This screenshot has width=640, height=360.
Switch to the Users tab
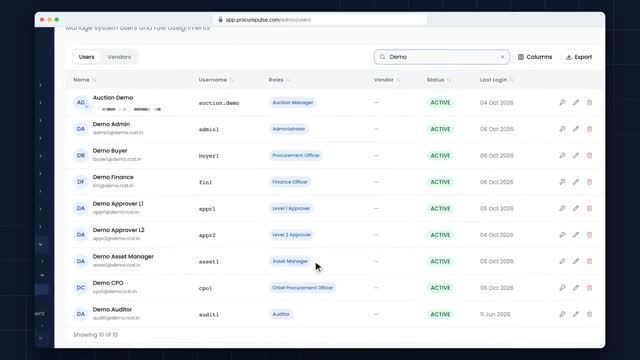click(87, 57)
